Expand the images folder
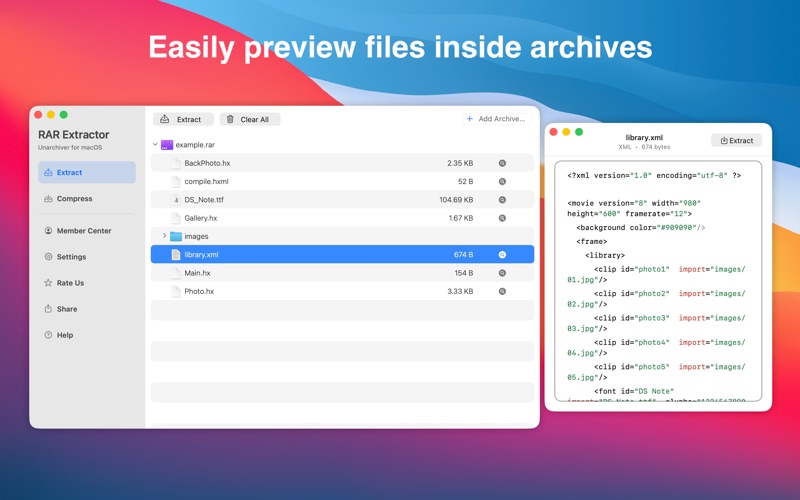 coord(164,236)
